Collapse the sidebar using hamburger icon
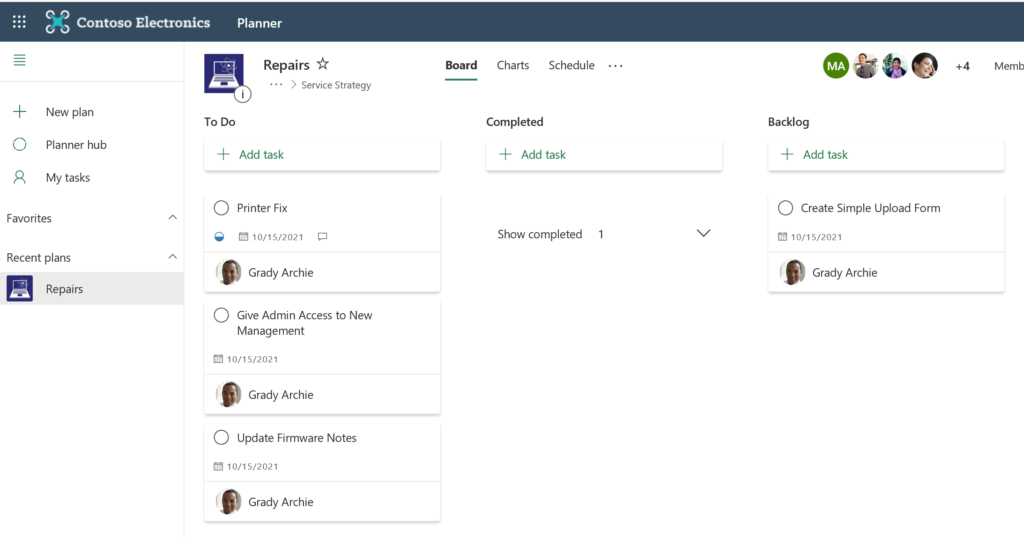 (x=20, y=60)
